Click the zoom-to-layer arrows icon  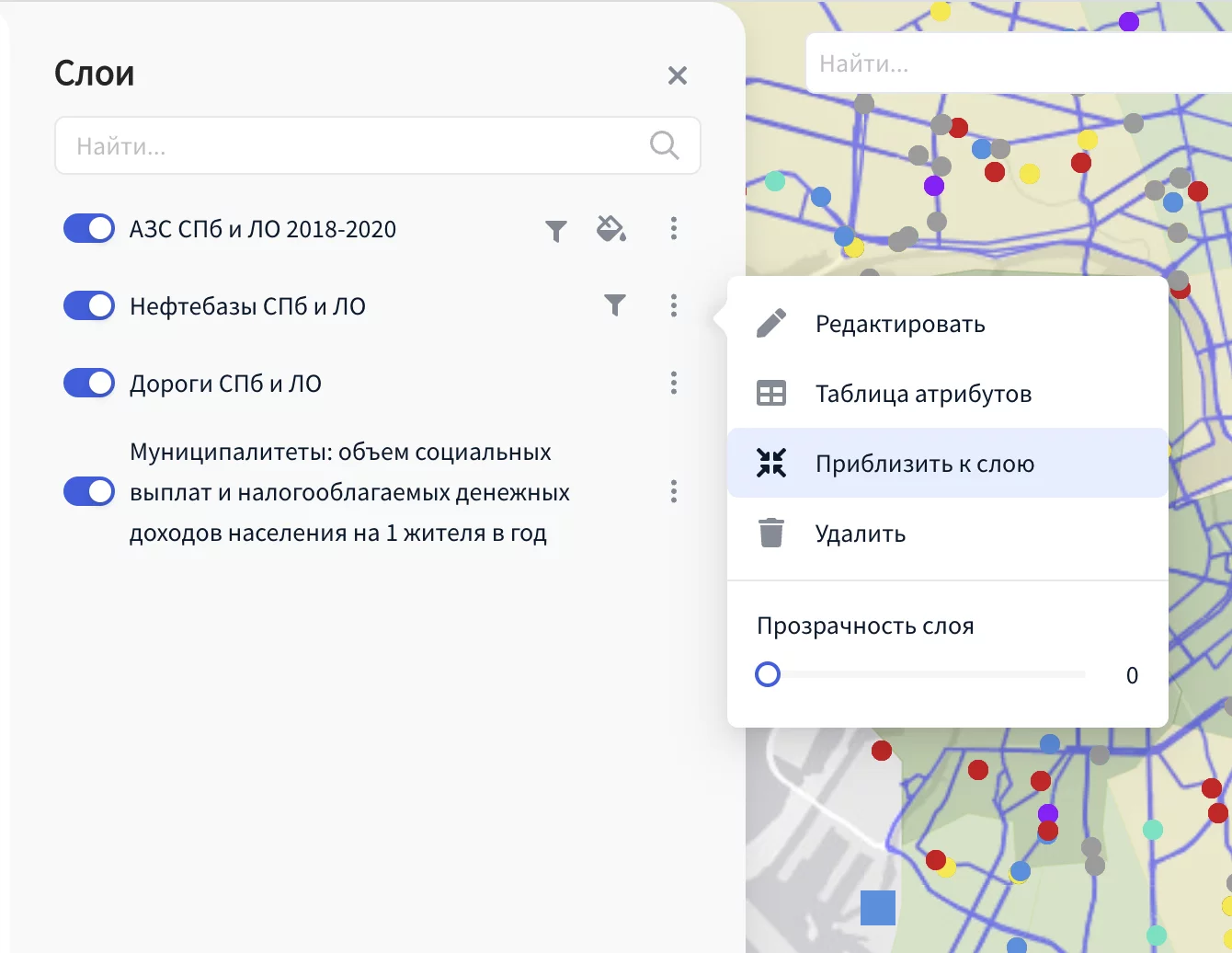coord(771,464)
